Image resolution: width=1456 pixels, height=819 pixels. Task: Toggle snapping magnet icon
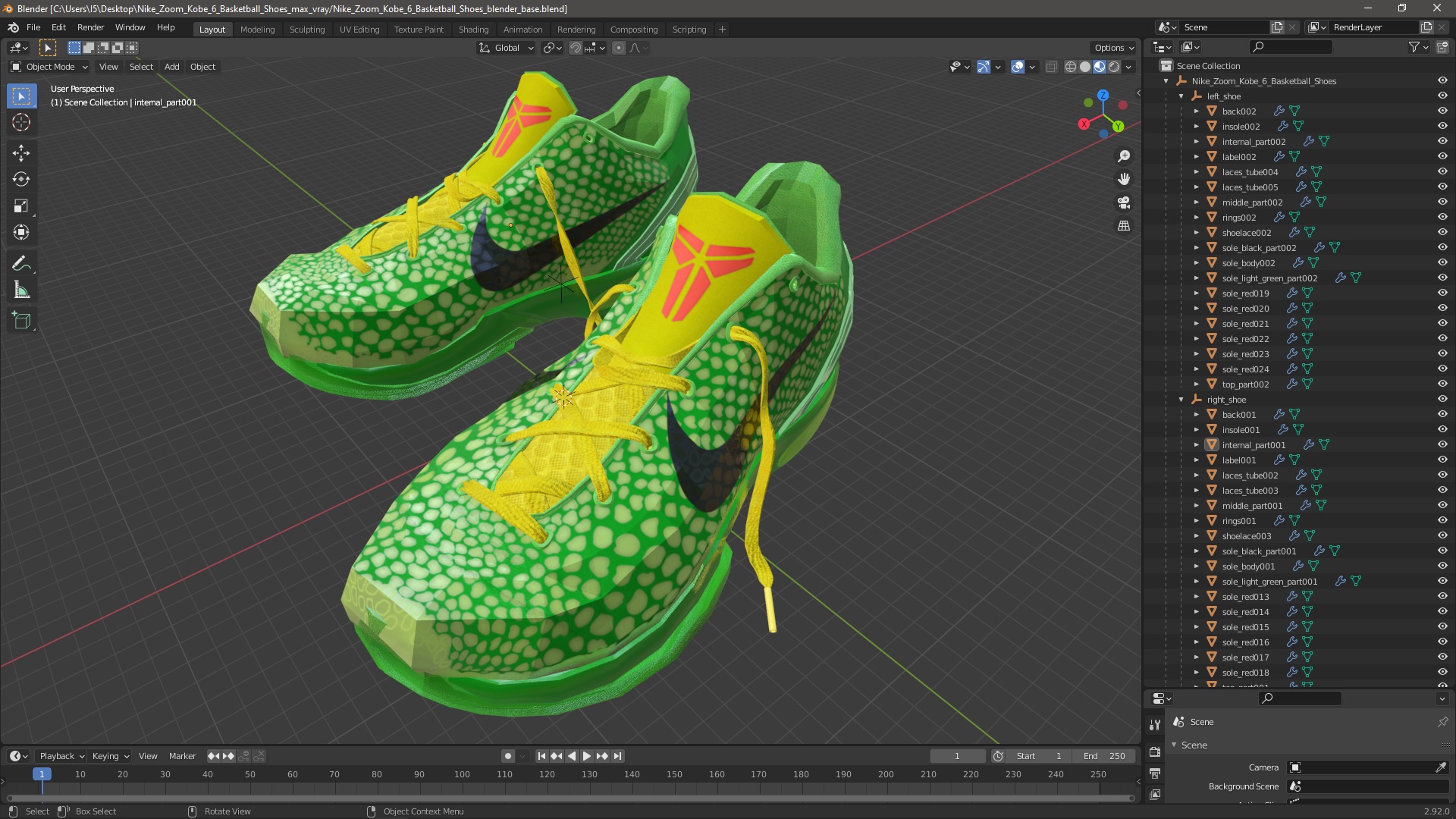(576, 48)
